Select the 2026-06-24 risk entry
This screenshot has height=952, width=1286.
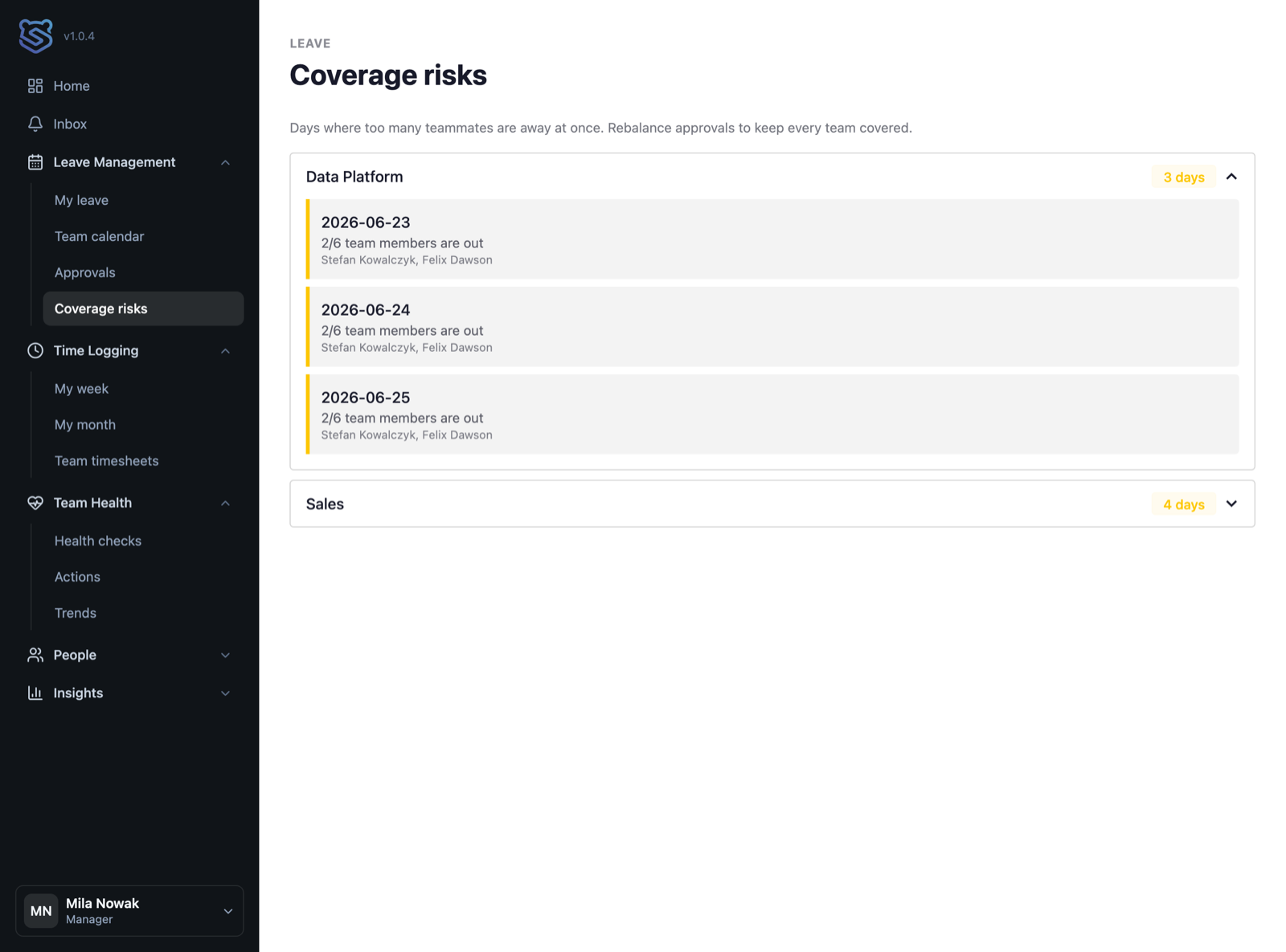772,327
